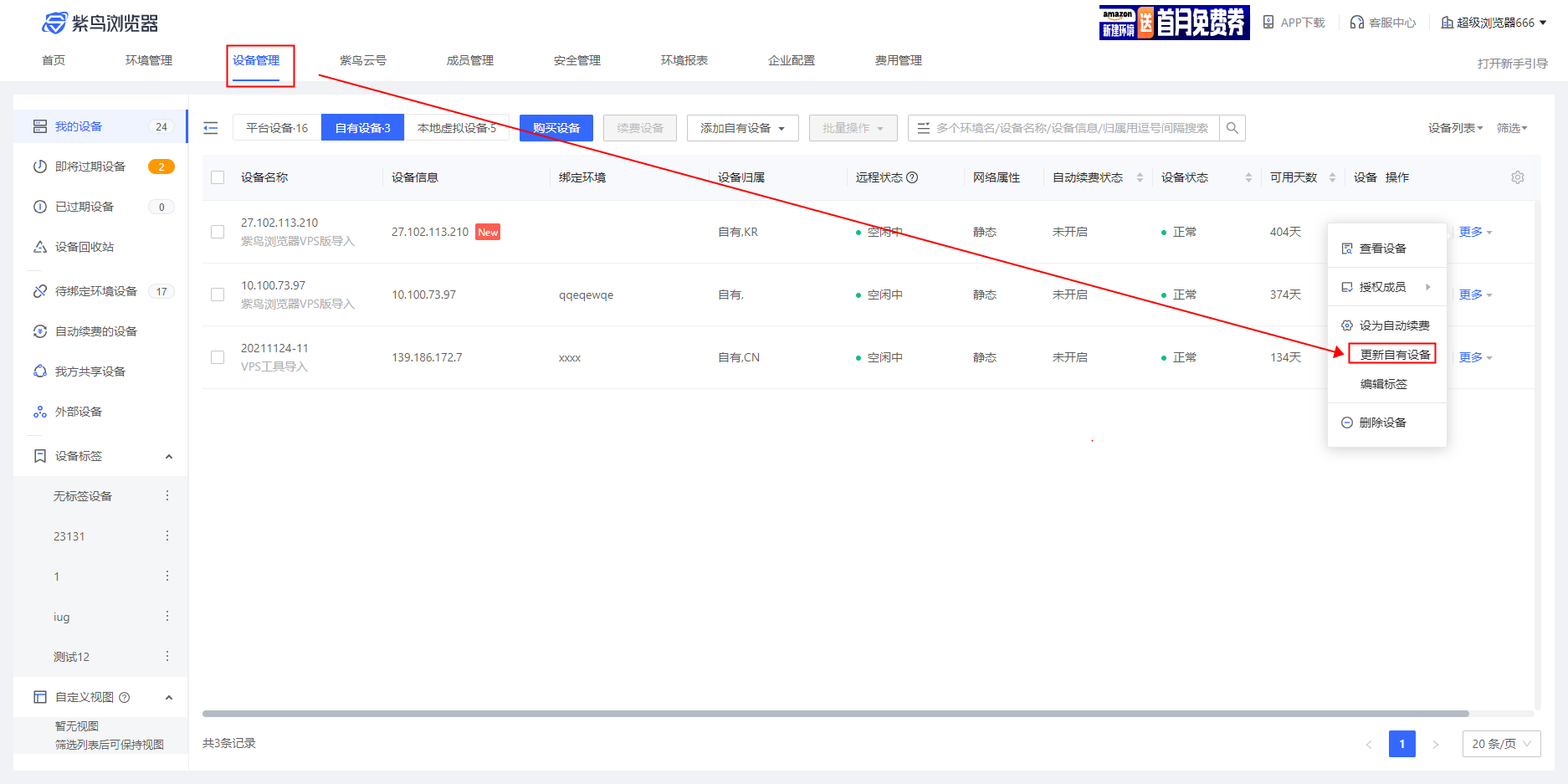Open the 添加自有设备 dropdown
This screenshot has width=1568, height=784.
click(742, 127)
